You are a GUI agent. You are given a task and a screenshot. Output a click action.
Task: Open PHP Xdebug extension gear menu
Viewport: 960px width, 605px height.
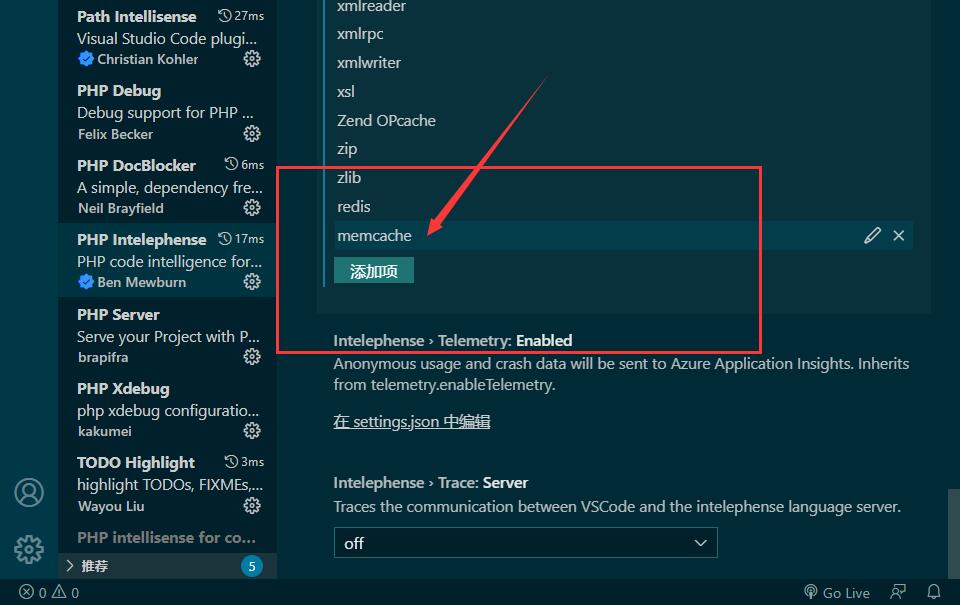coord(252,430)
